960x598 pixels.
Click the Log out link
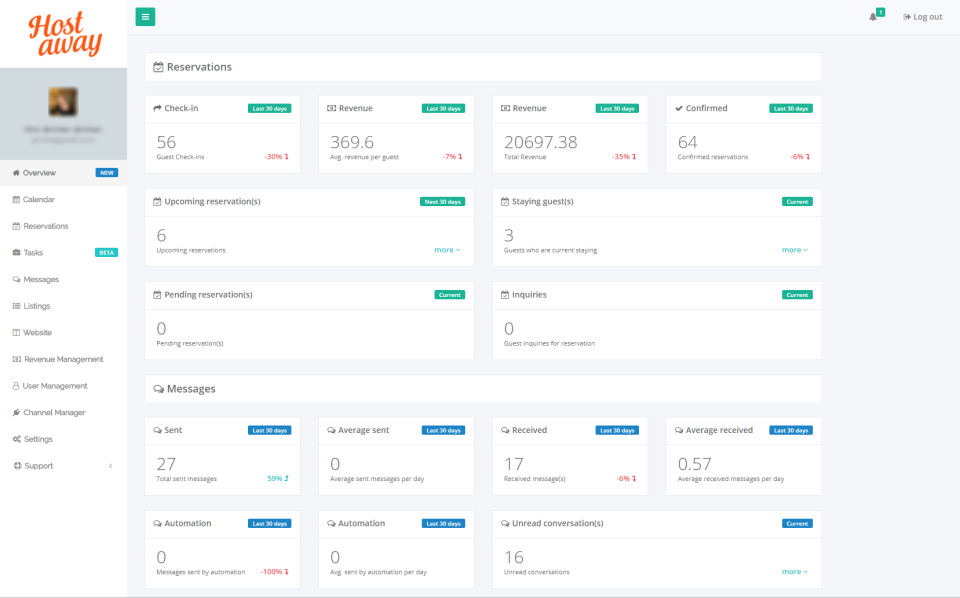(923, 17)
